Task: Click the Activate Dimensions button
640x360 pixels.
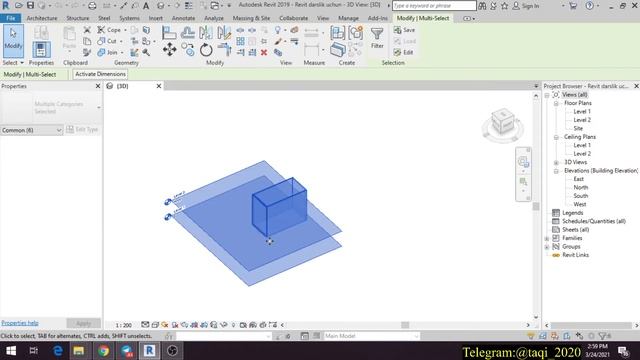Action: 100,74
